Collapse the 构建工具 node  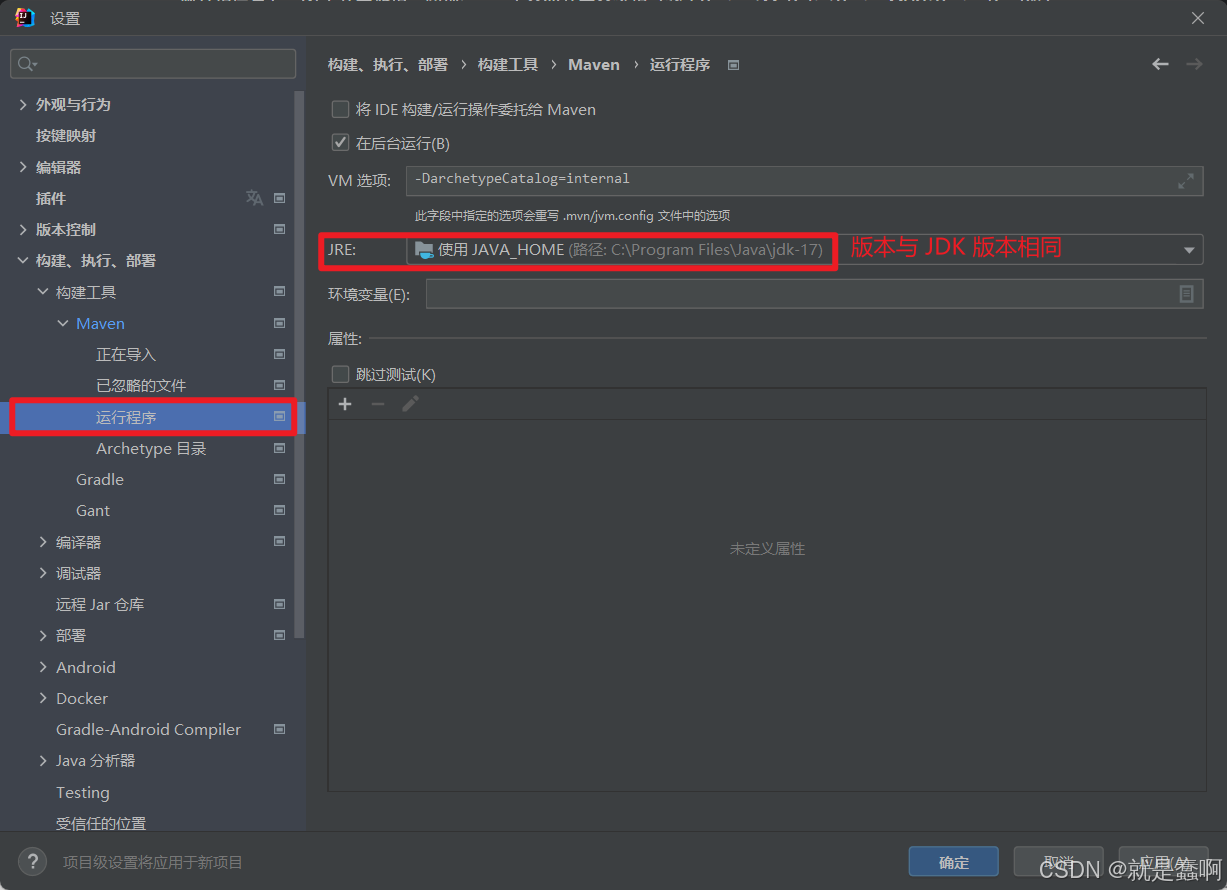pyautogui.click(x=43, y=292)
